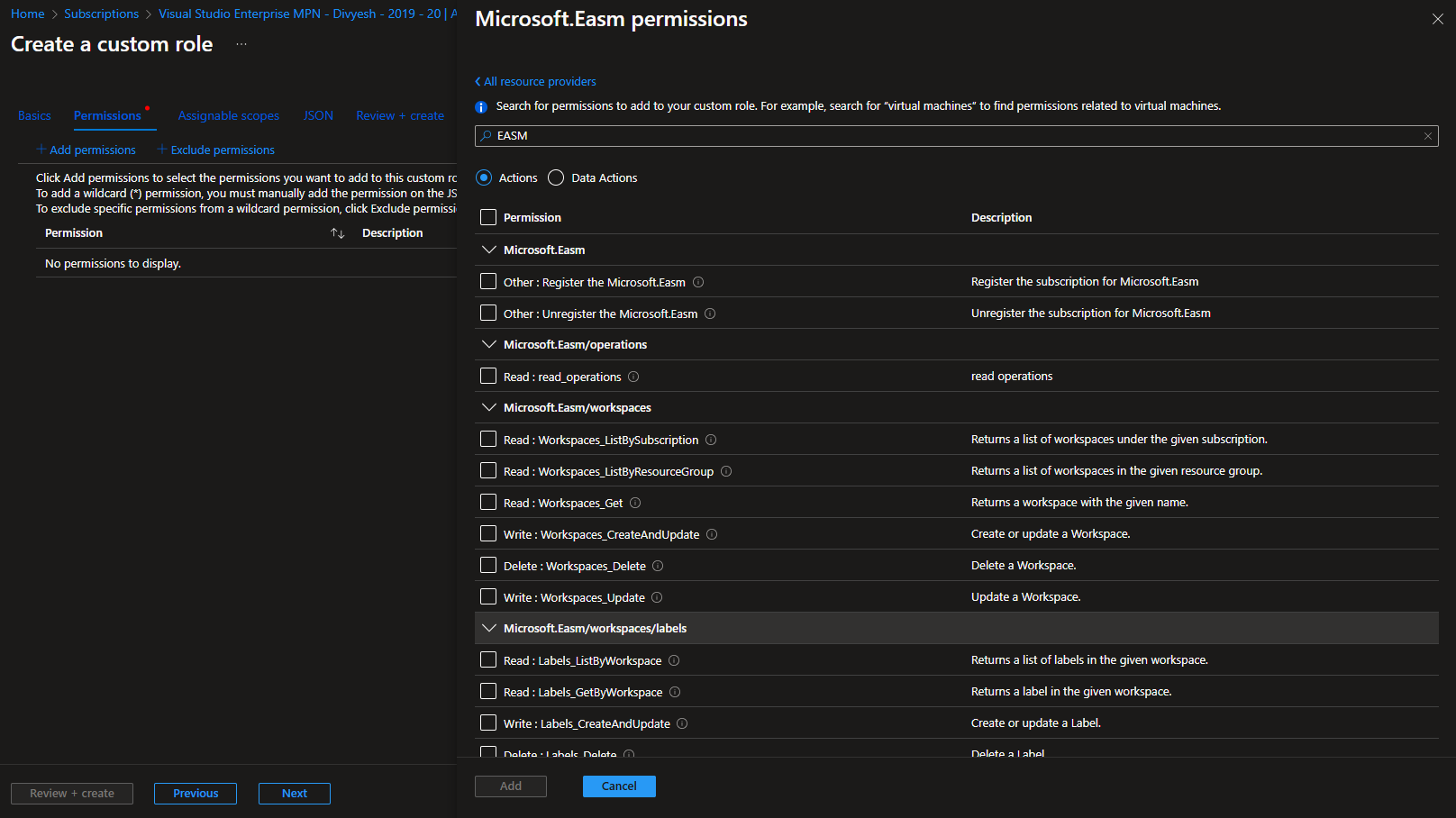Click info icon beside Workspaces_Get
The height and width of the screenshot is (818, 1456).
tap(635, 503)
